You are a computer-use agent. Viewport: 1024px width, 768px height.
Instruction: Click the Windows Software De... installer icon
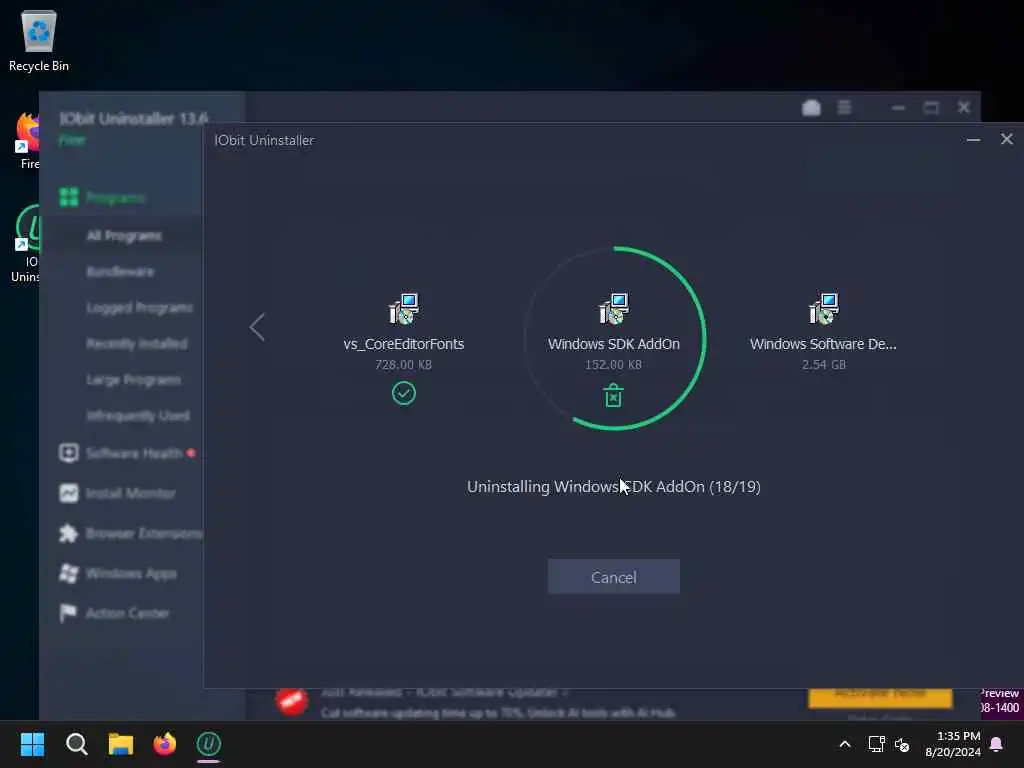[824, 308]
